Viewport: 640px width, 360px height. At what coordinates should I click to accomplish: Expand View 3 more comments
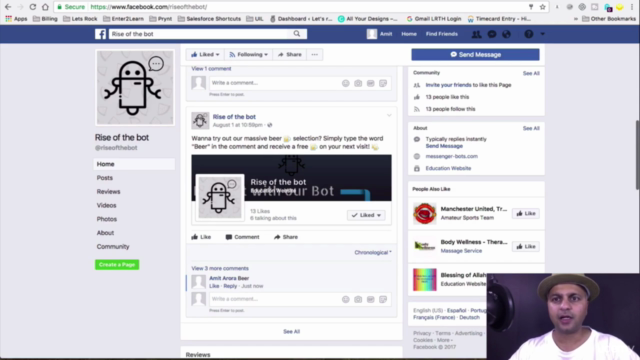coord(220,268)
